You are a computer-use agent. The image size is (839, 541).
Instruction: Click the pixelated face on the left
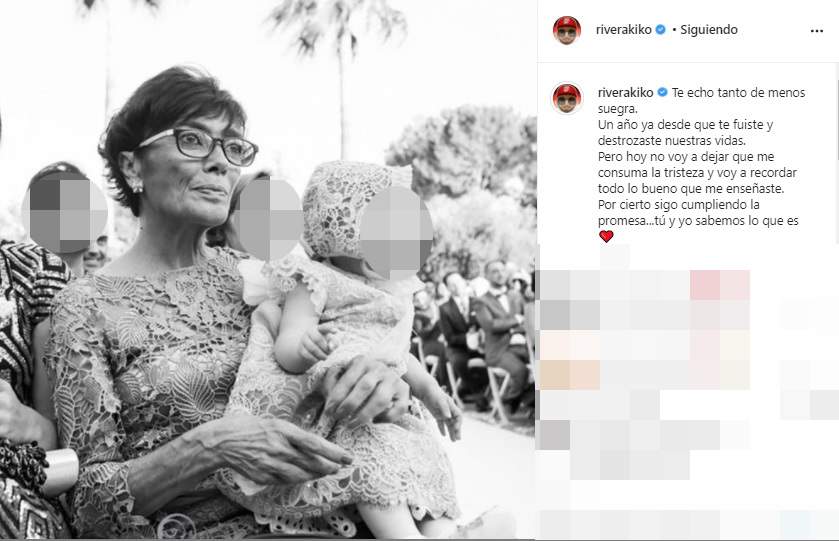point(64,212)
